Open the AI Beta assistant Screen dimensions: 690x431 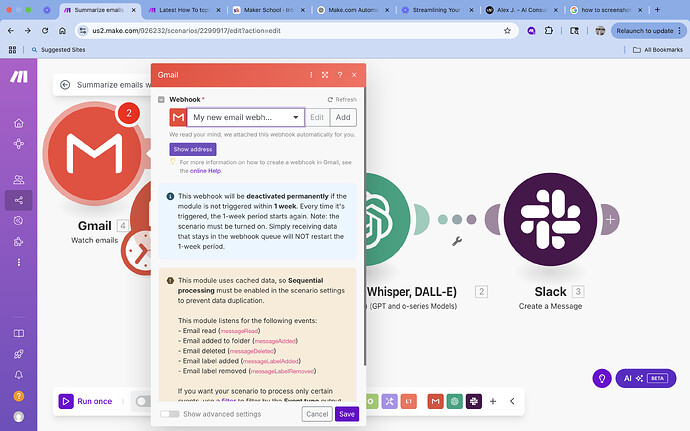(646, 378)
